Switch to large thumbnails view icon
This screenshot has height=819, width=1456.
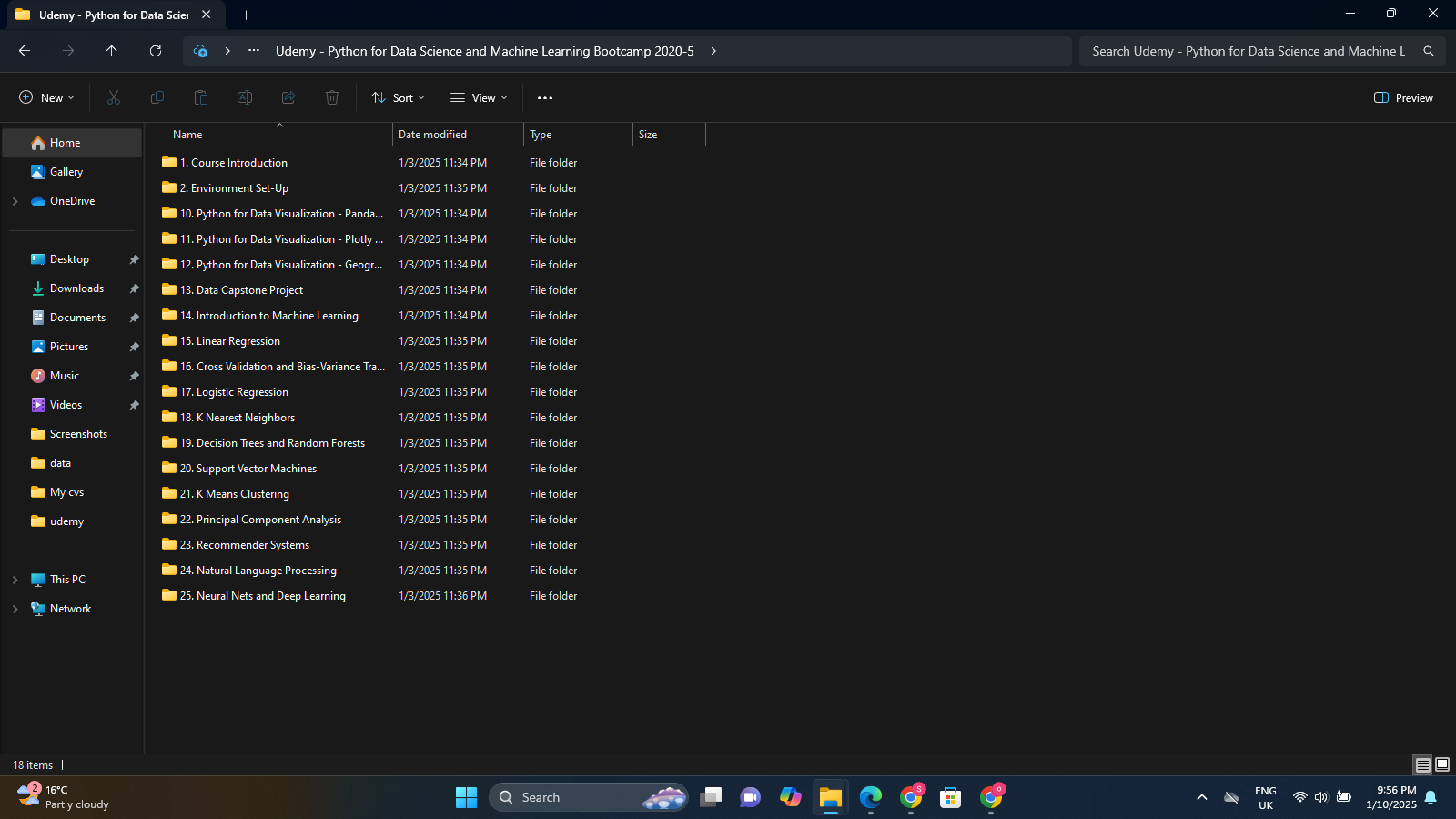[x=1442, y=764]
